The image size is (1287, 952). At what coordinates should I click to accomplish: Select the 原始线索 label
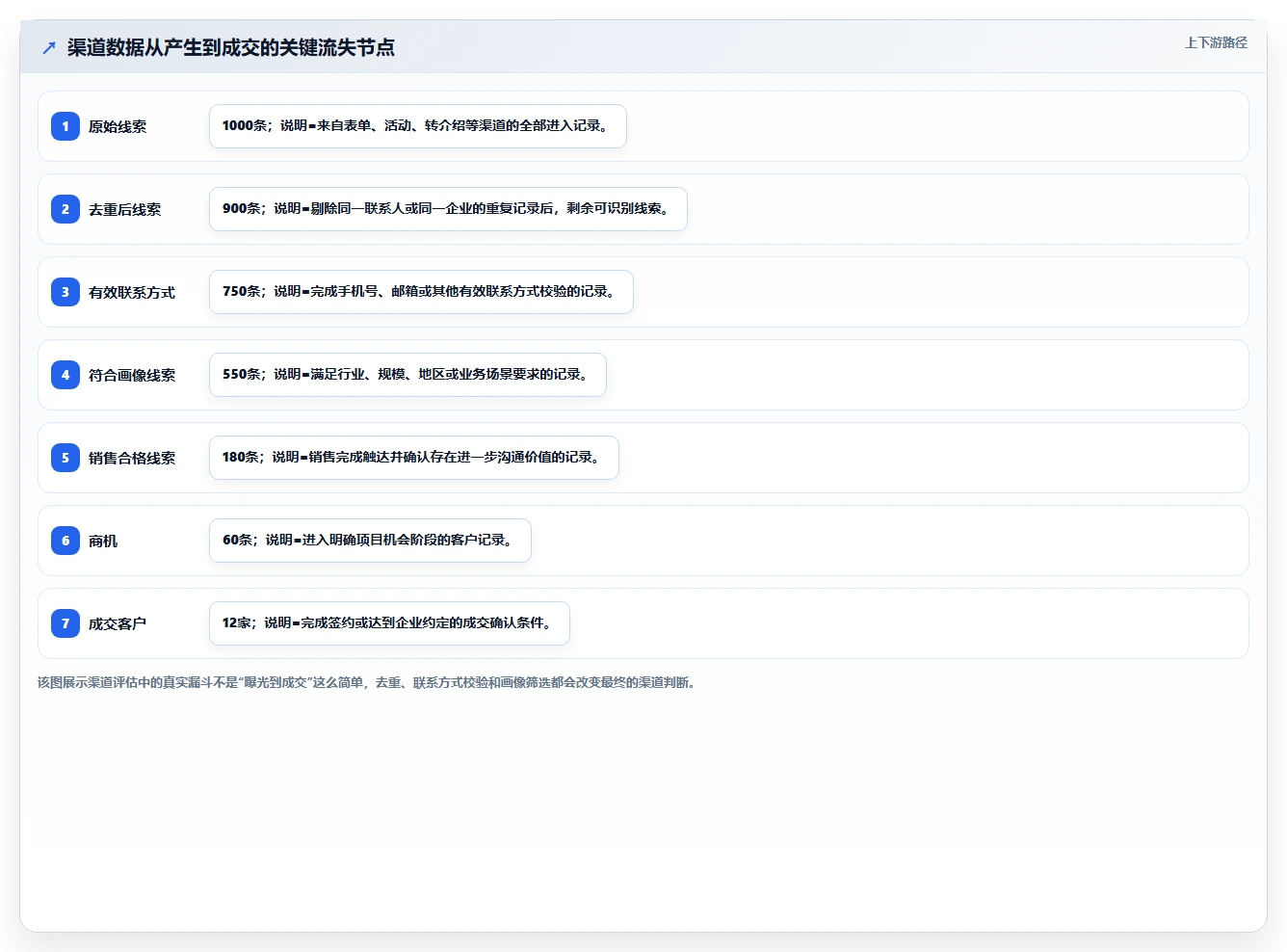coord(118,126)
